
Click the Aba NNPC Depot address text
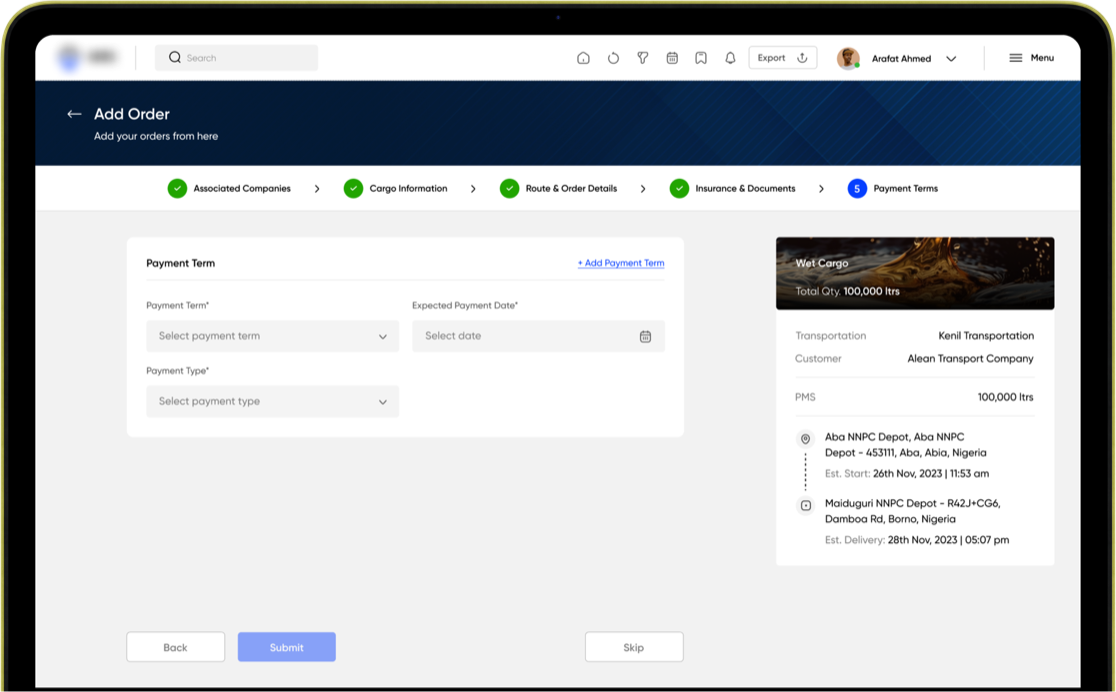click(905, 445)
